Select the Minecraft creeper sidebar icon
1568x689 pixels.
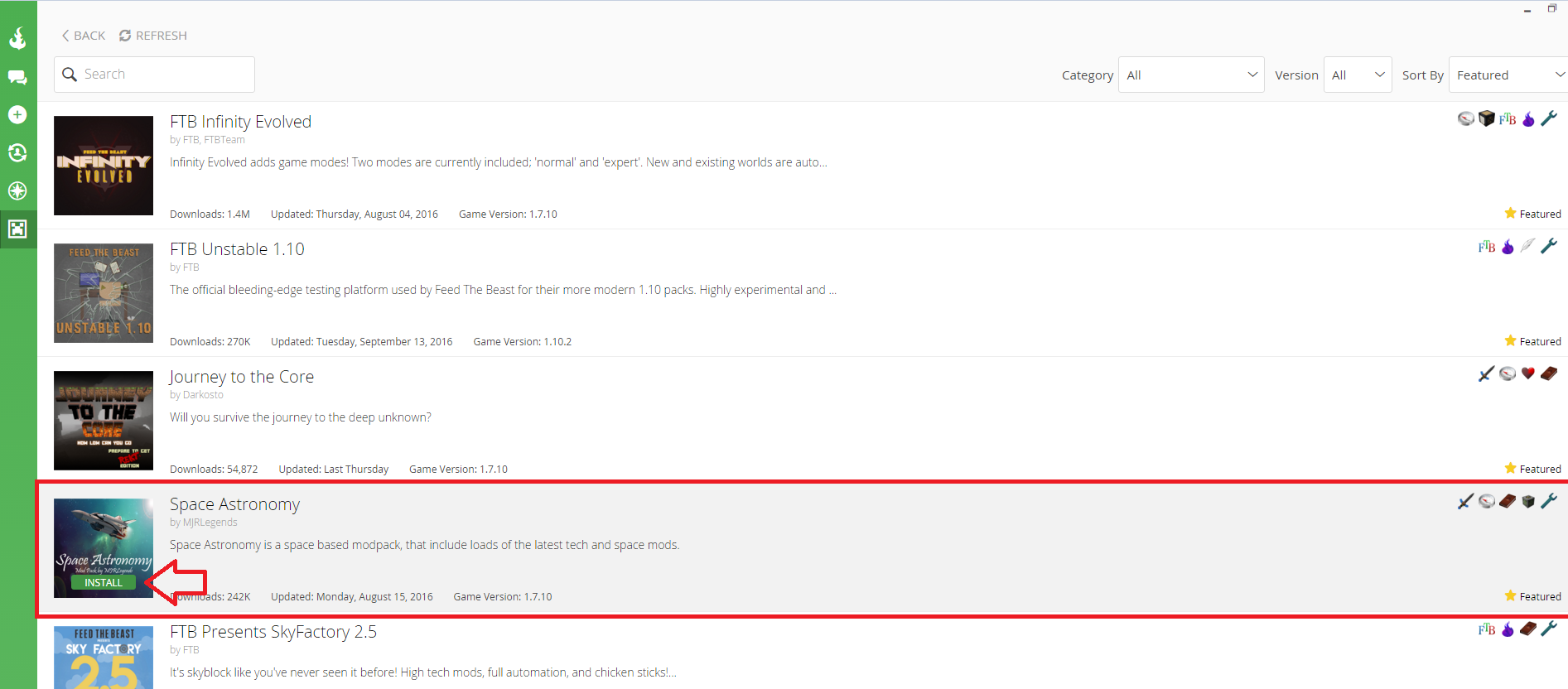[x=17, y=229]
